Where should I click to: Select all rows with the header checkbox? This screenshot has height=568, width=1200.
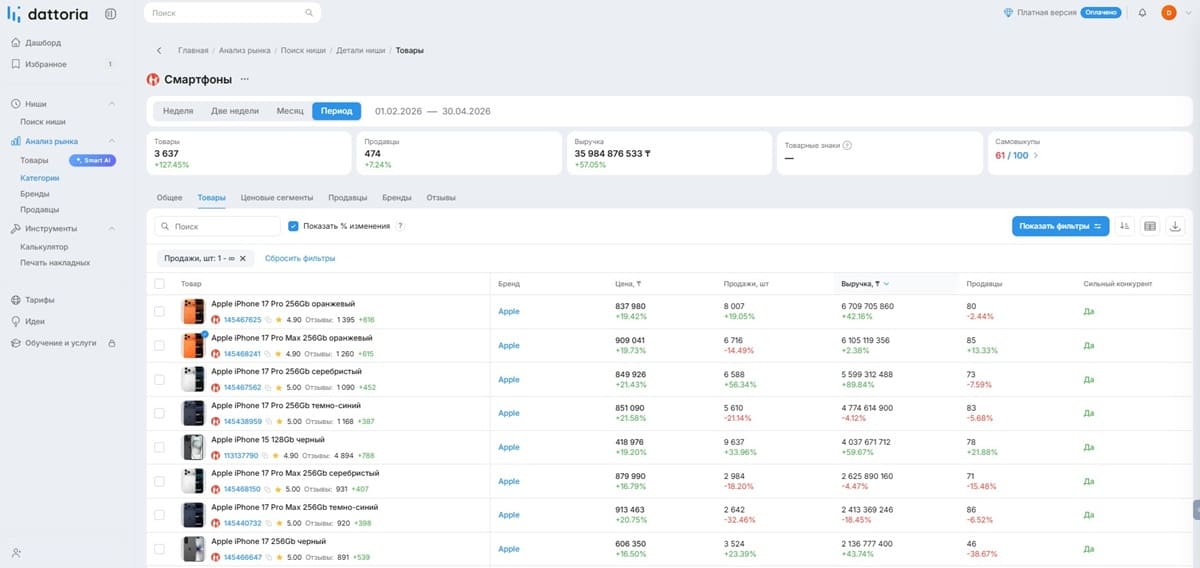click(160, 284)
